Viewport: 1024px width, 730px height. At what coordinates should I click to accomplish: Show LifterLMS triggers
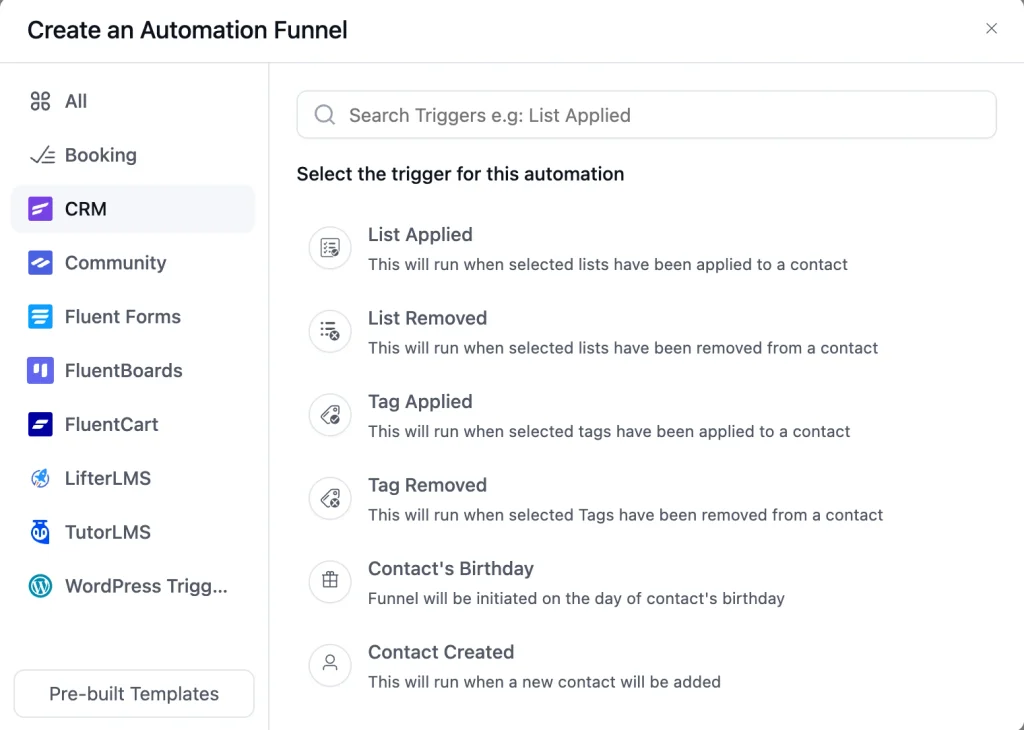[133, 478]
